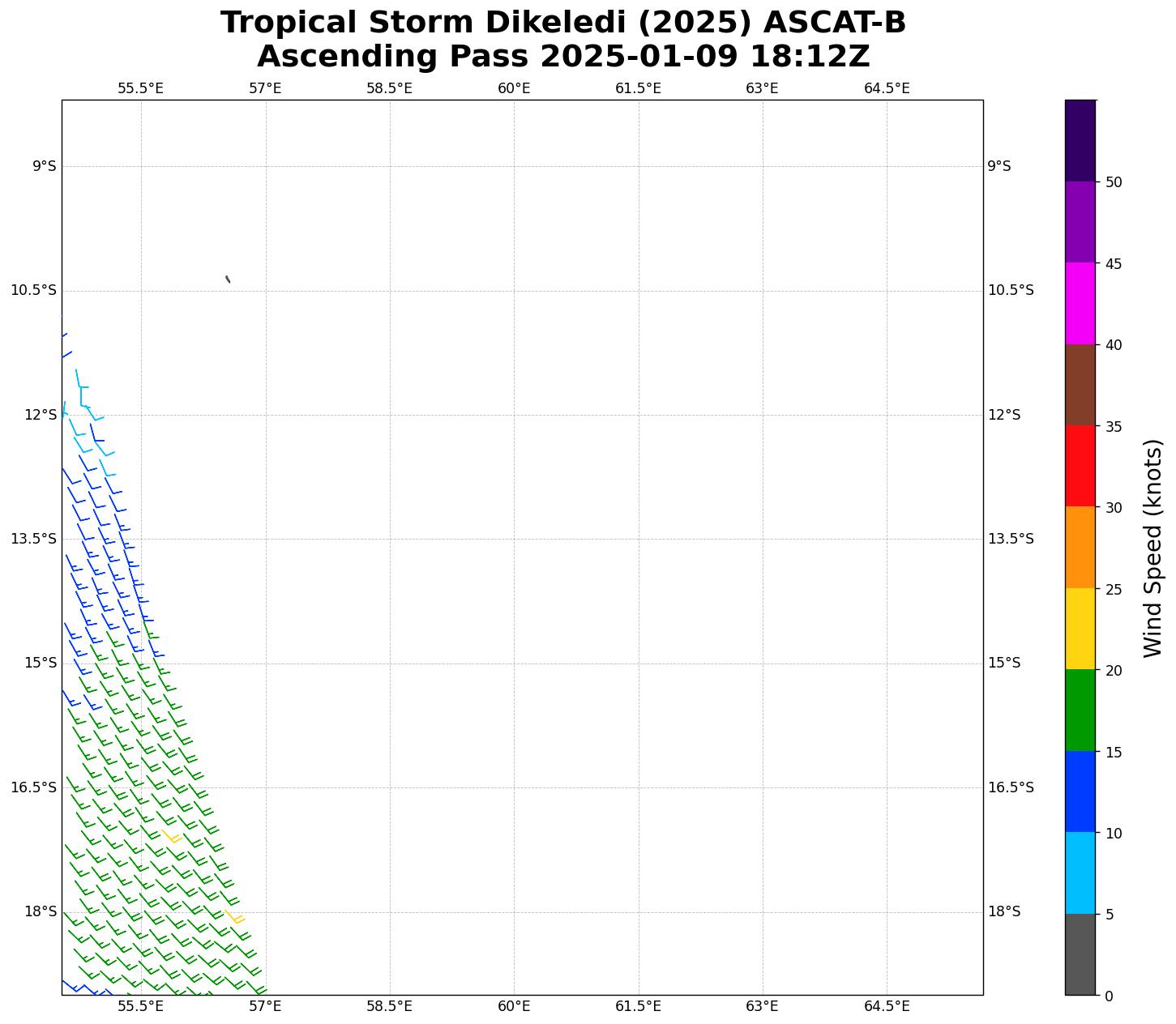This screenshot has width=1176, height=1024.
Task: Click the yellow wind barb near 18°S
Action: pos(235,917)
